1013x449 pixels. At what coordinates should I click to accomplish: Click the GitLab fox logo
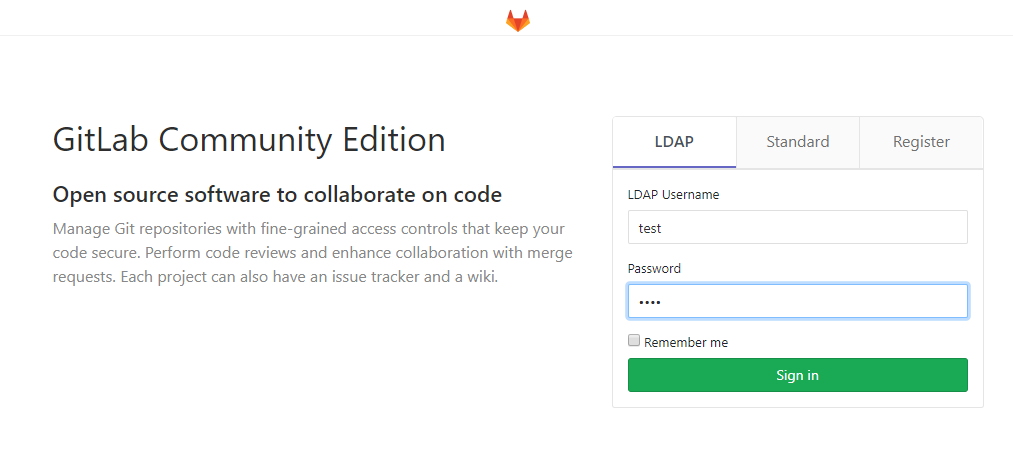[x=517, y=21]
